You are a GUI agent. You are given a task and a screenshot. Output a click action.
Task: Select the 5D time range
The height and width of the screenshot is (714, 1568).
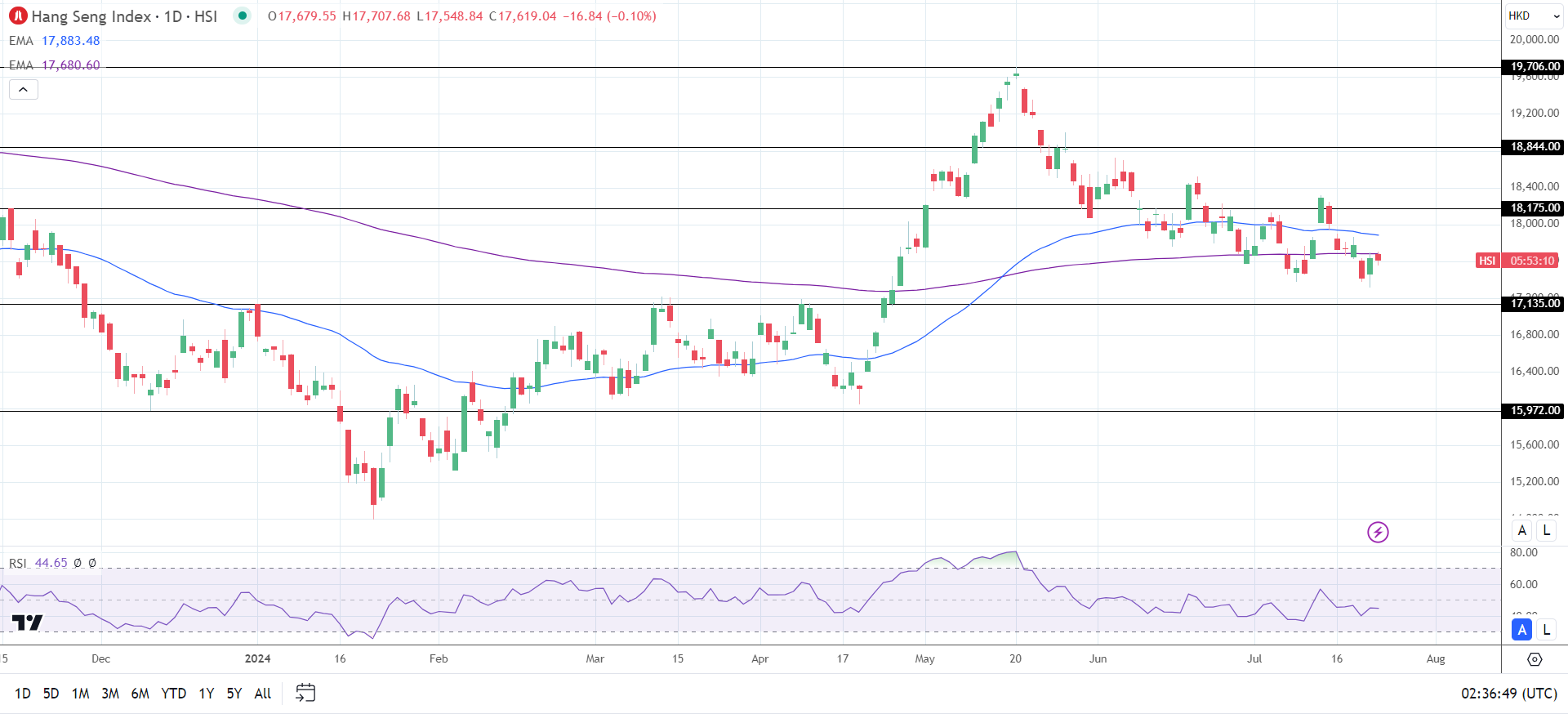click(x=51, y=694)
